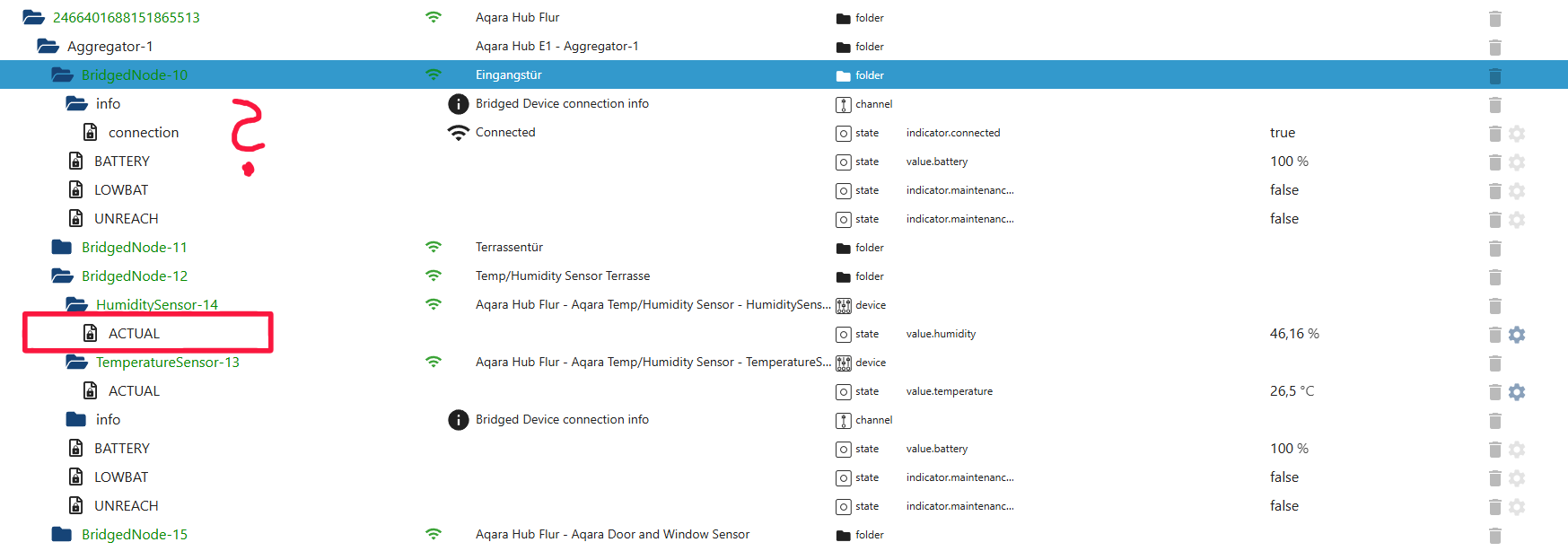Expand the BridgedNode-11 folder
Viewport: 1568px width, 551px height.
(x=62, y=248)
